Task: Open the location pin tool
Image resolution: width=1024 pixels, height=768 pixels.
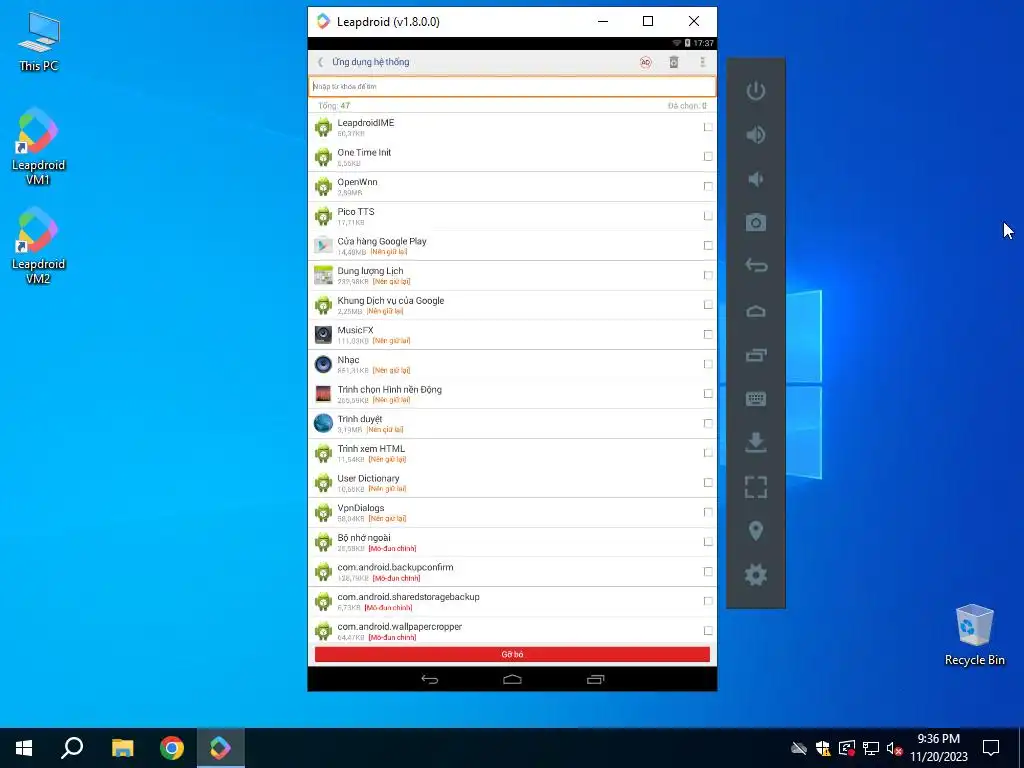Action: 756,531
